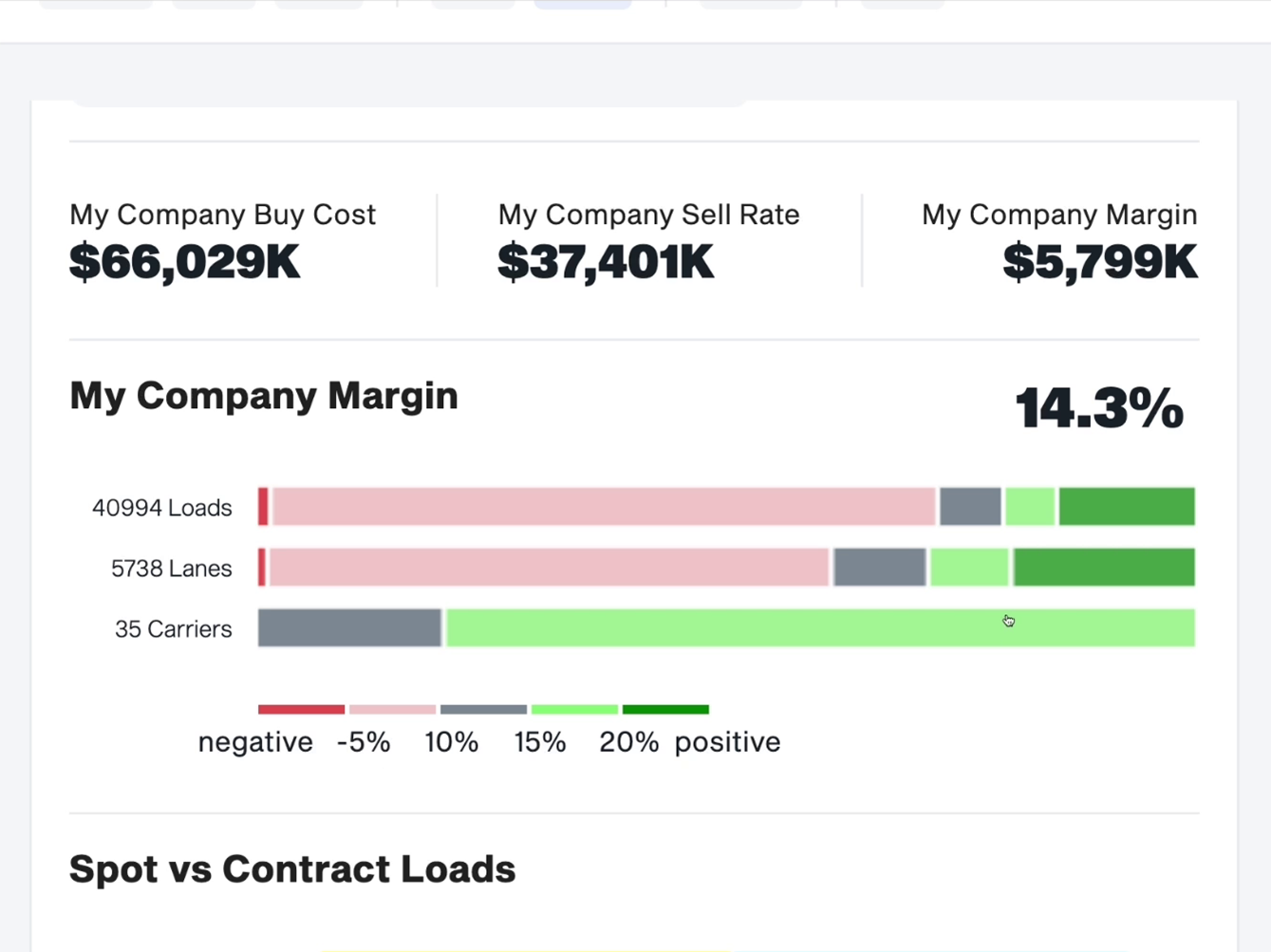Click the 14.3% margin percentage
This screenshot has height=952, width=1271.
pyautogui.click(x=1099, y=408)
